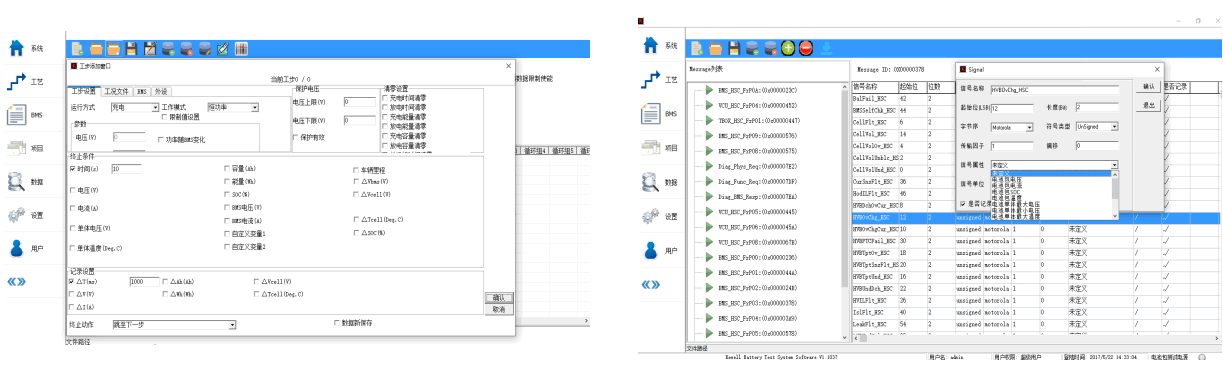Expand the 终止动作 dropdown 跳至下一步
Screen dimensions: 1223x369
point(174,325)
